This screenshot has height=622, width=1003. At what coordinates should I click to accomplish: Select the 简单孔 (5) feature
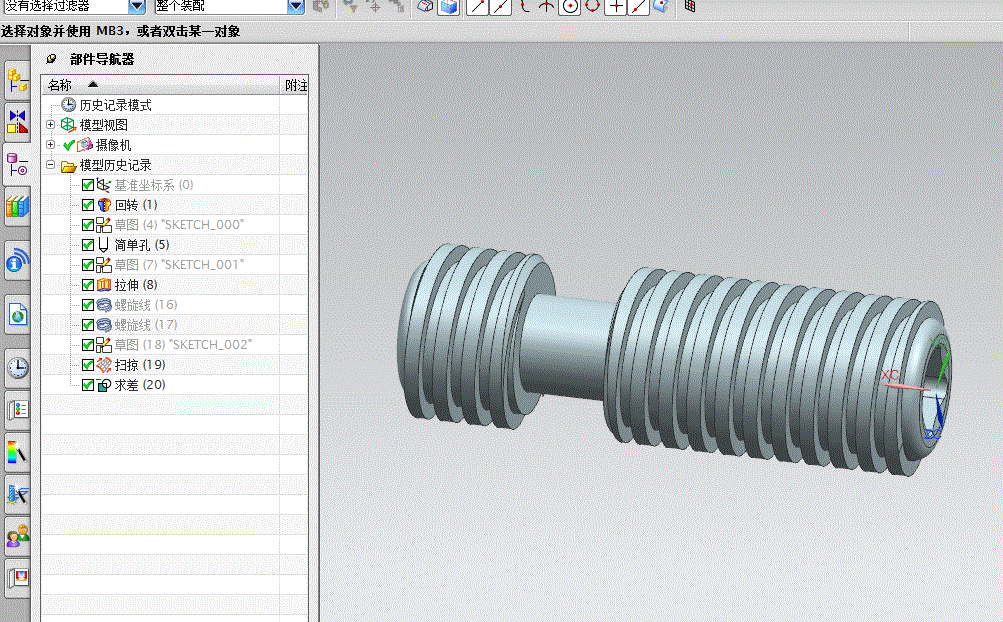(x=141, y=245)
